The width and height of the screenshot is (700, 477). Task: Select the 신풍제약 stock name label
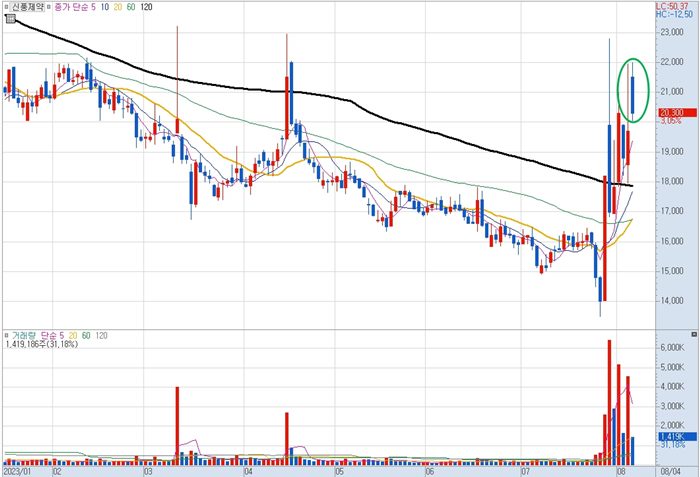[x=27, y=7]
